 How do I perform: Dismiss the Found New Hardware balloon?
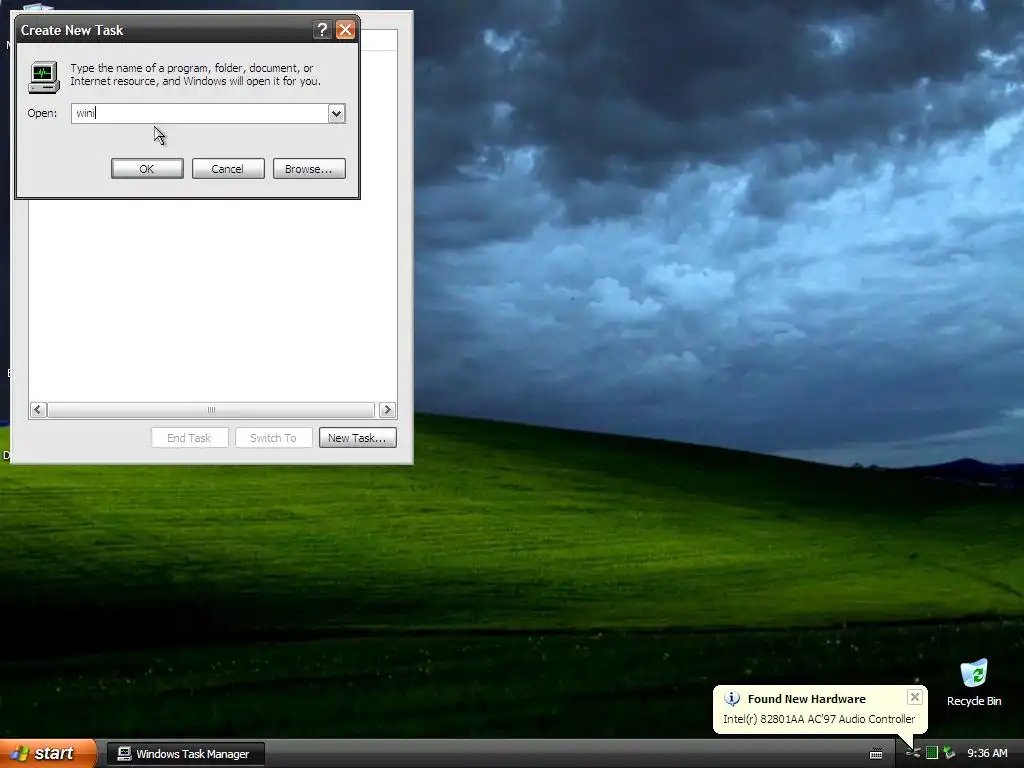[915, 697]
